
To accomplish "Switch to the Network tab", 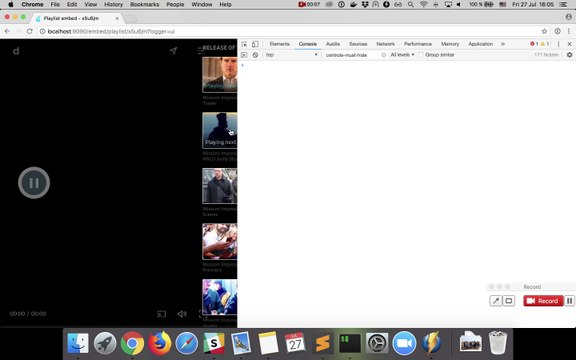I will coord(385,44).
